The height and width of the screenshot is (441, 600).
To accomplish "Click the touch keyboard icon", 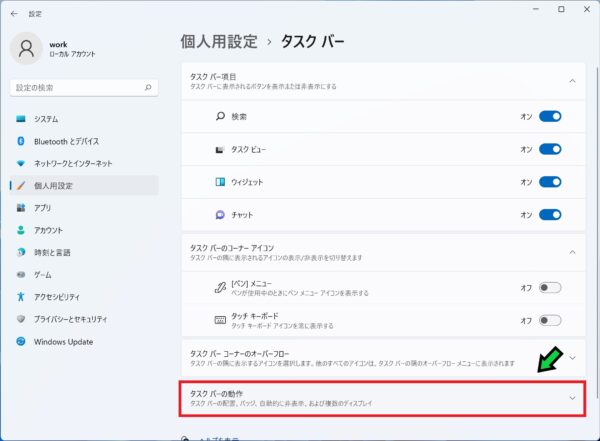I will (220, 320).
